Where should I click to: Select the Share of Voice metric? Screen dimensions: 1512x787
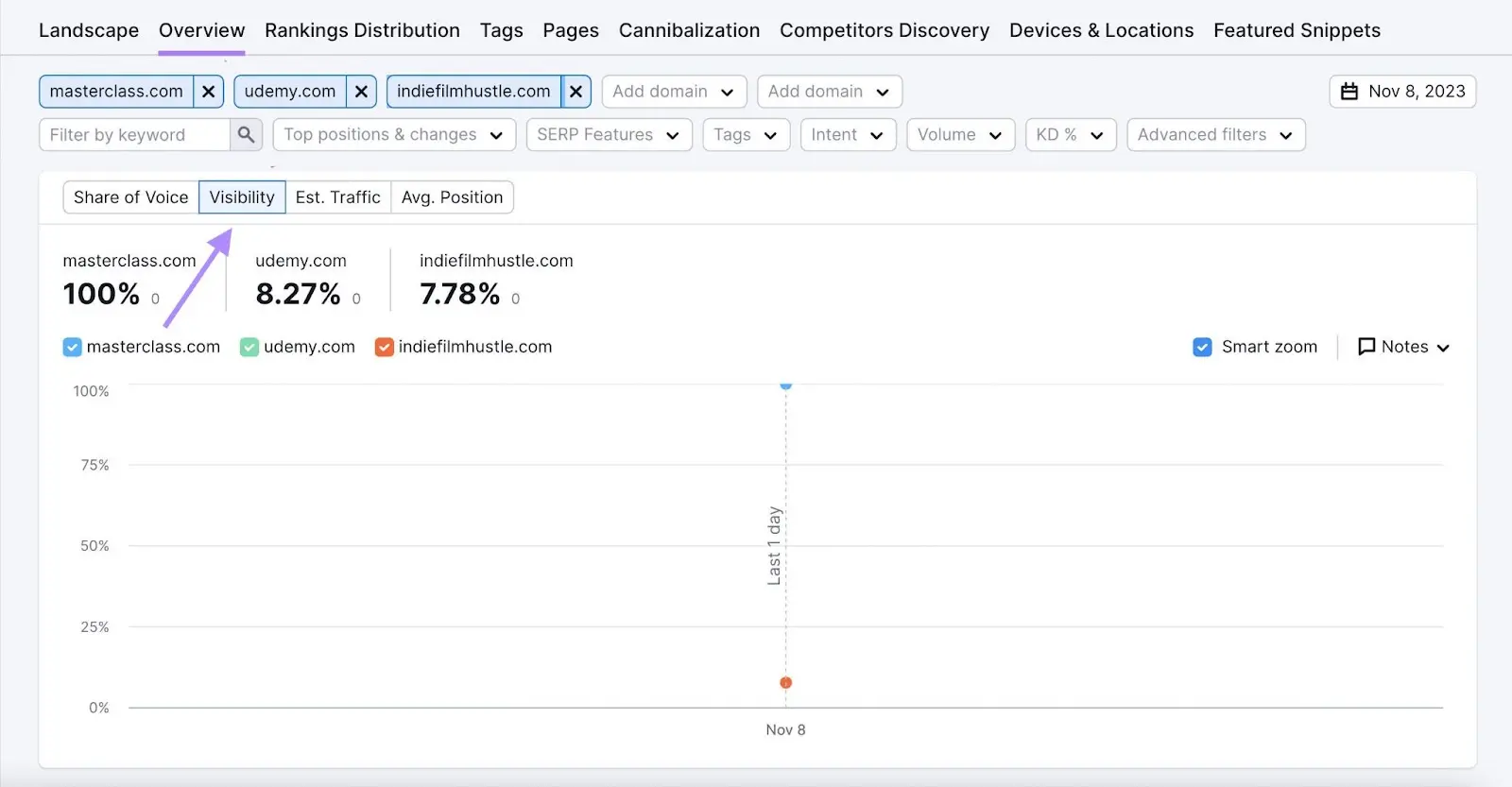pyautogui.click(x=131, y=197)
